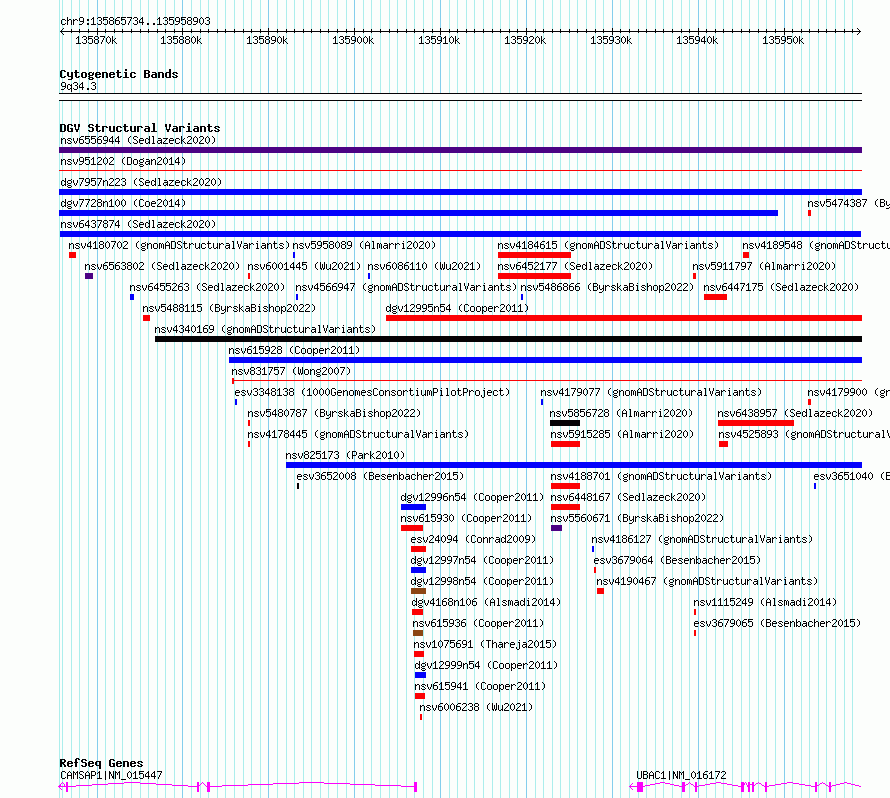Click nsv6006238 (Wu2021) label
Viewport: 890px width, 798px height.
[476, 707]
